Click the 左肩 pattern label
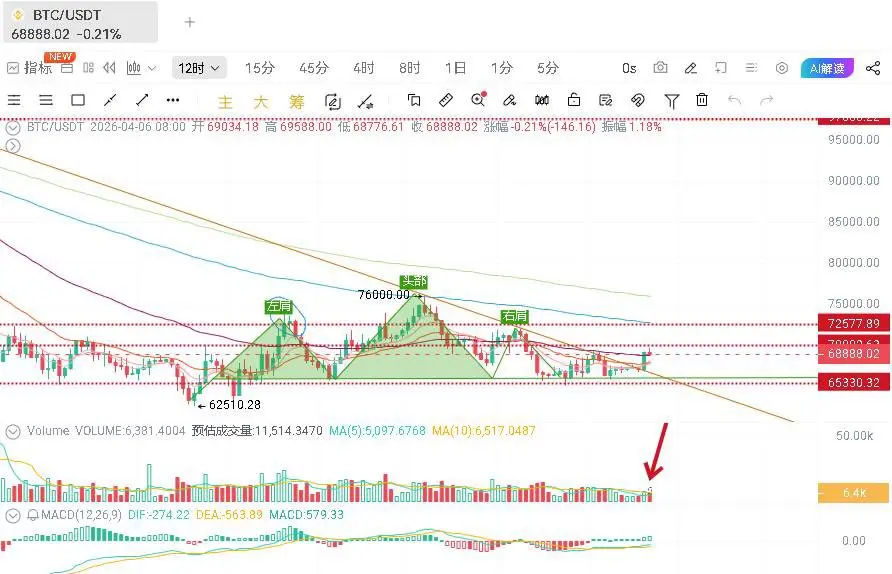The width and height of the screenshot is (892, 574). [279, 306]
